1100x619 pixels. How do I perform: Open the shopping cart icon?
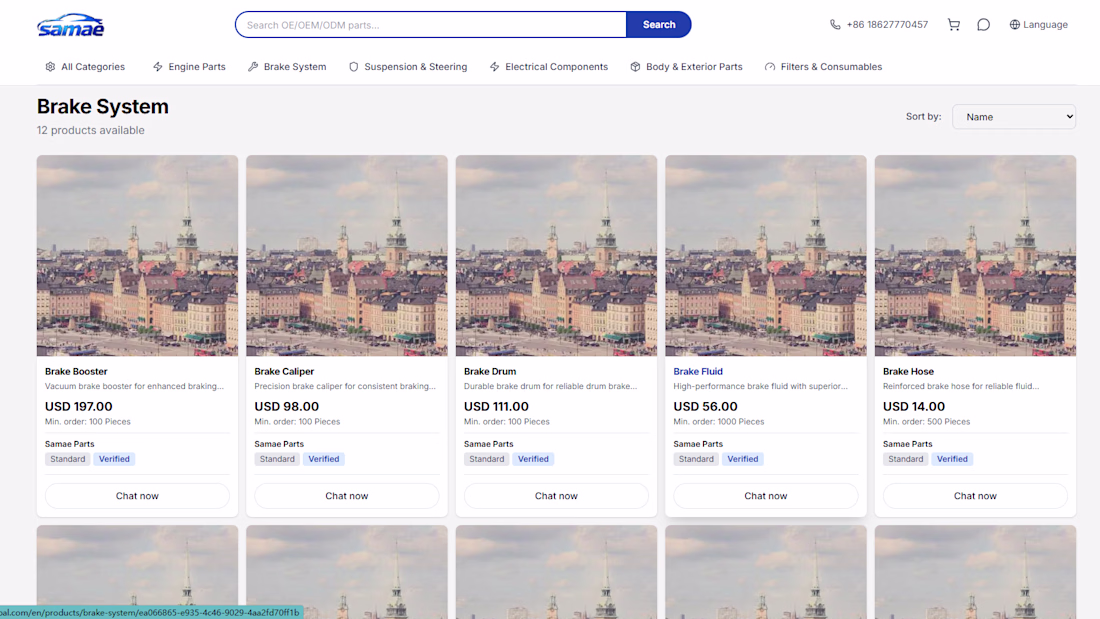pyautogui.click(x=953, y=25)
